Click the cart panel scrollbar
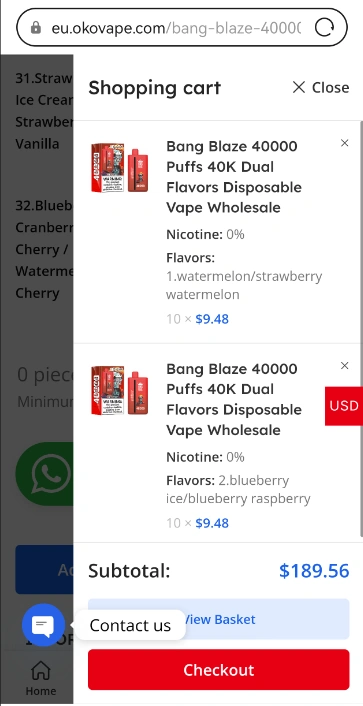This screenshot has height=706, width=363. point(361,329)
